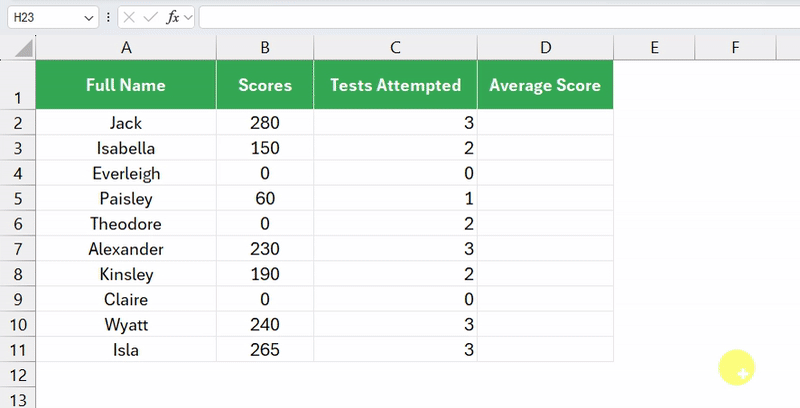This screenshot has height=408, width=800.
Task: Click inside the formula bar input
Action: [499, 18]
